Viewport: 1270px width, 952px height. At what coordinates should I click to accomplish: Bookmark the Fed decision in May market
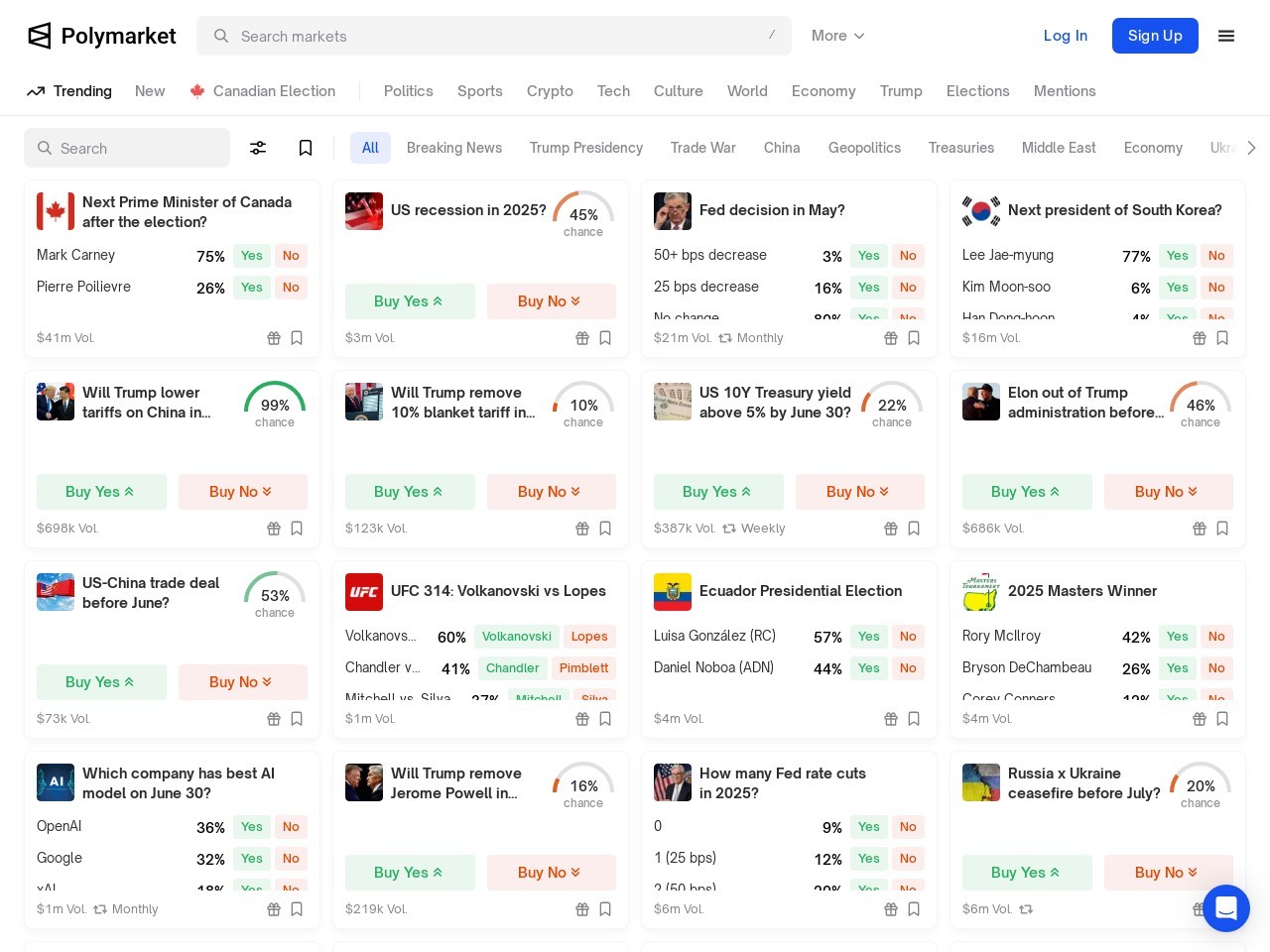click(x=914, y=338)
